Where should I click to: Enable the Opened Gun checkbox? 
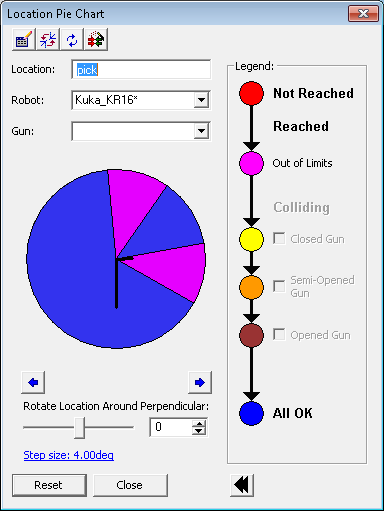coord(279,334)
